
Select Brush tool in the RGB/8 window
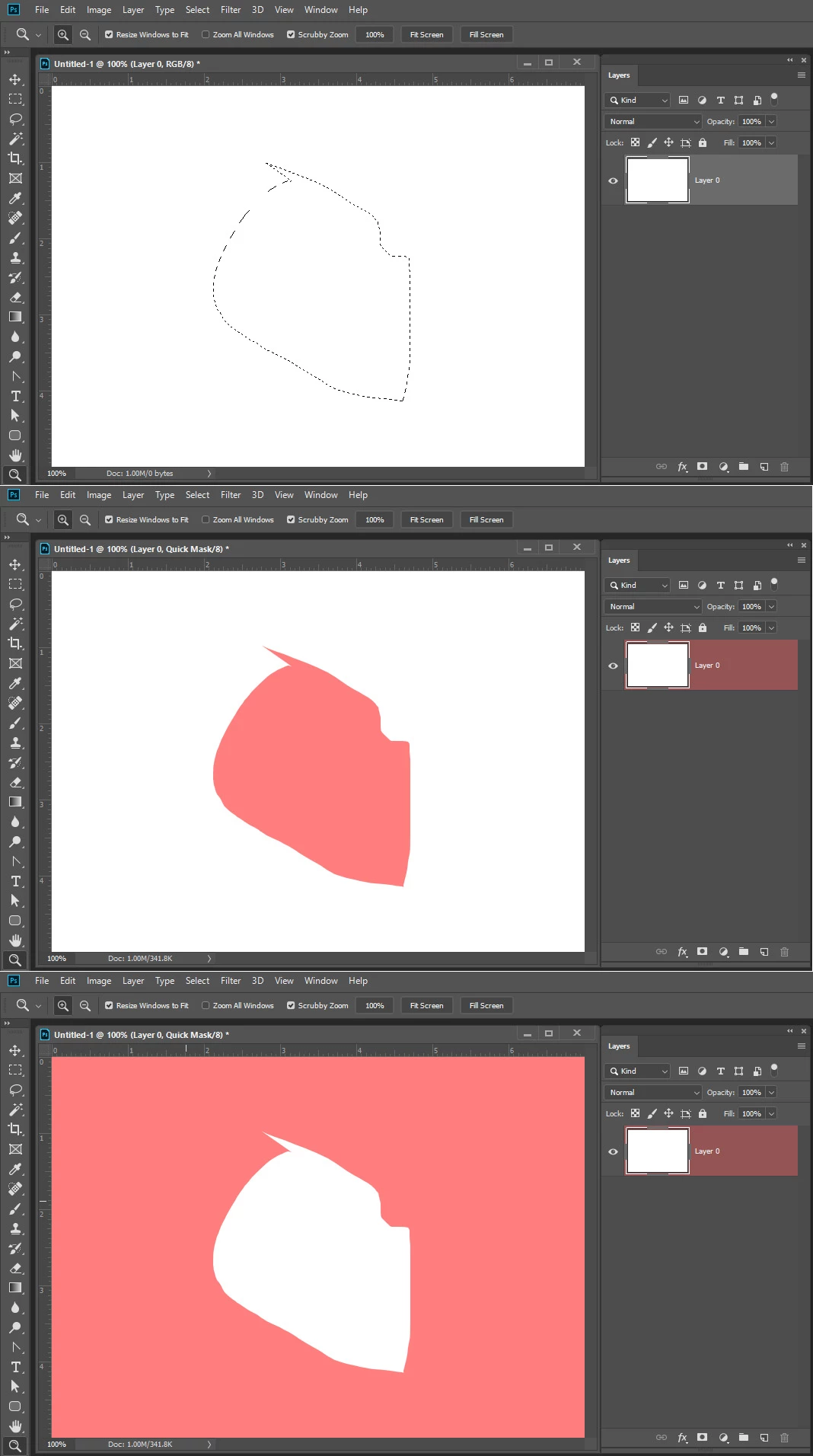pos(15,238)
